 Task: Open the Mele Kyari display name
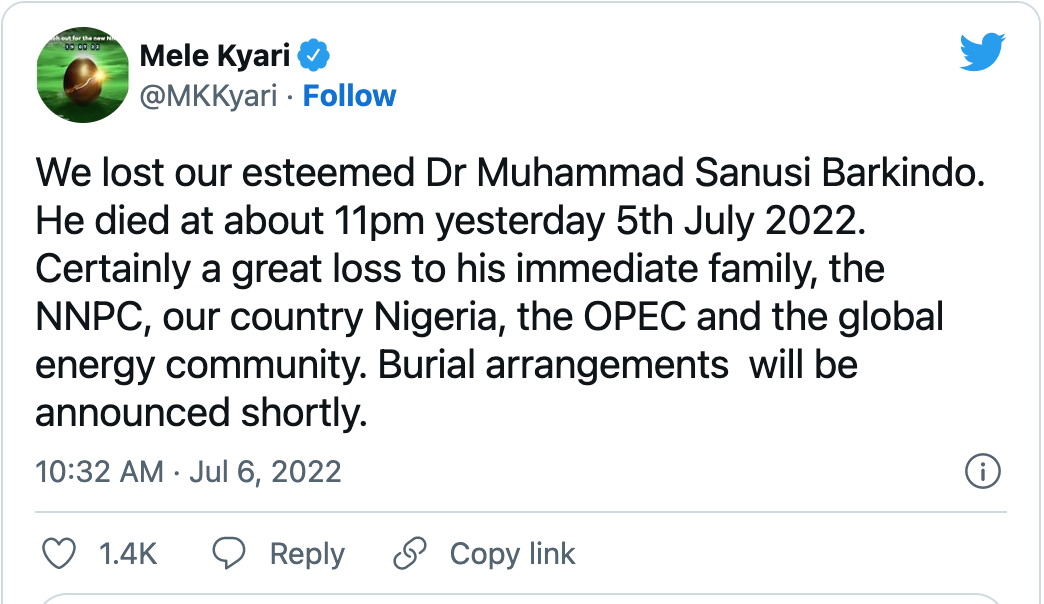(215, 56)
